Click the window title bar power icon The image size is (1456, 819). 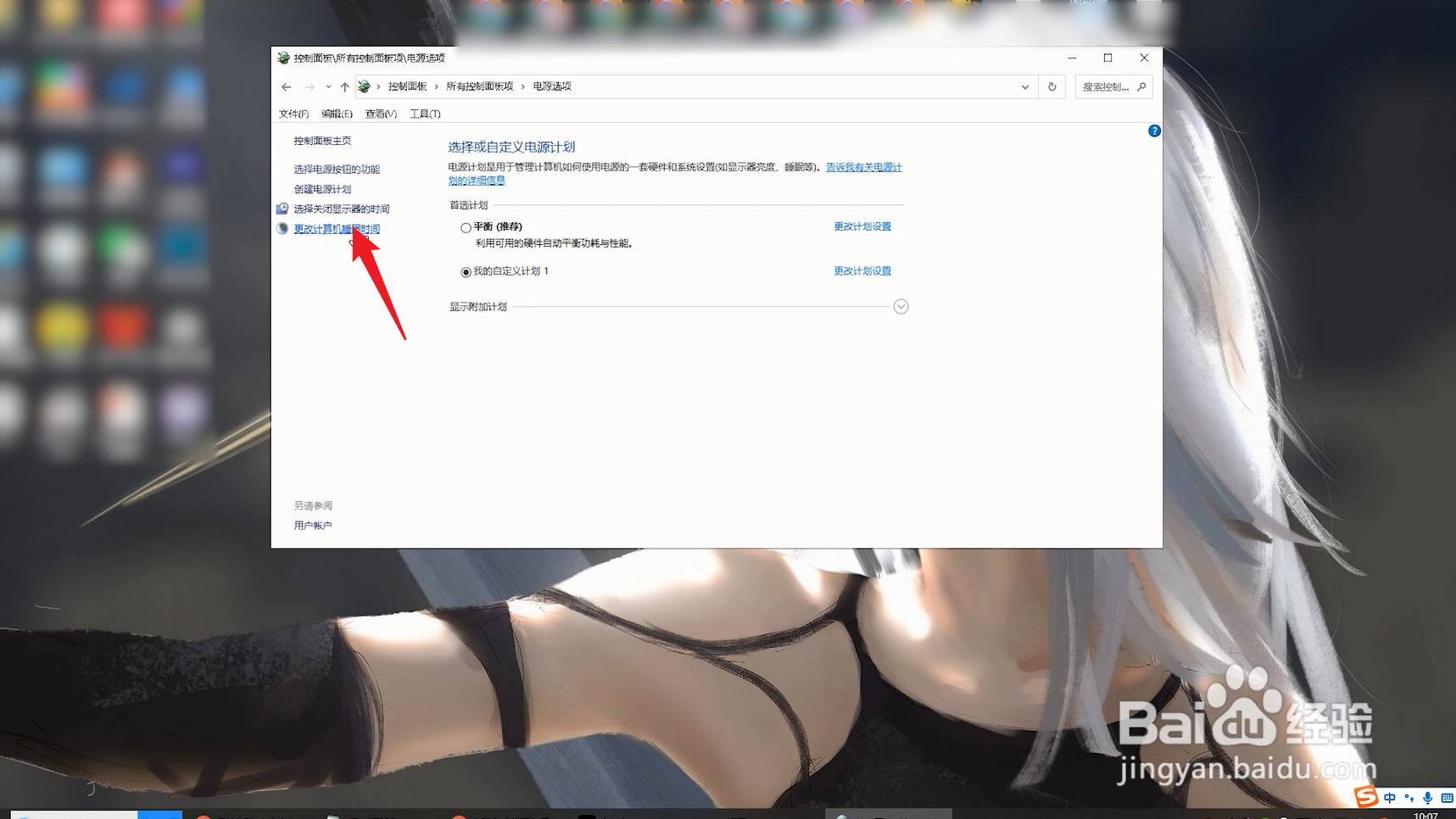283,58
